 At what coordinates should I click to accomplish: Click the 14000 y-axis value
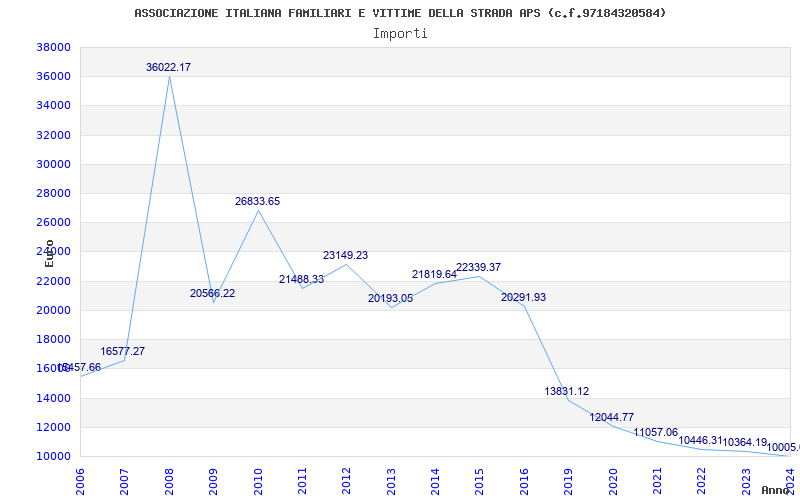53,398
